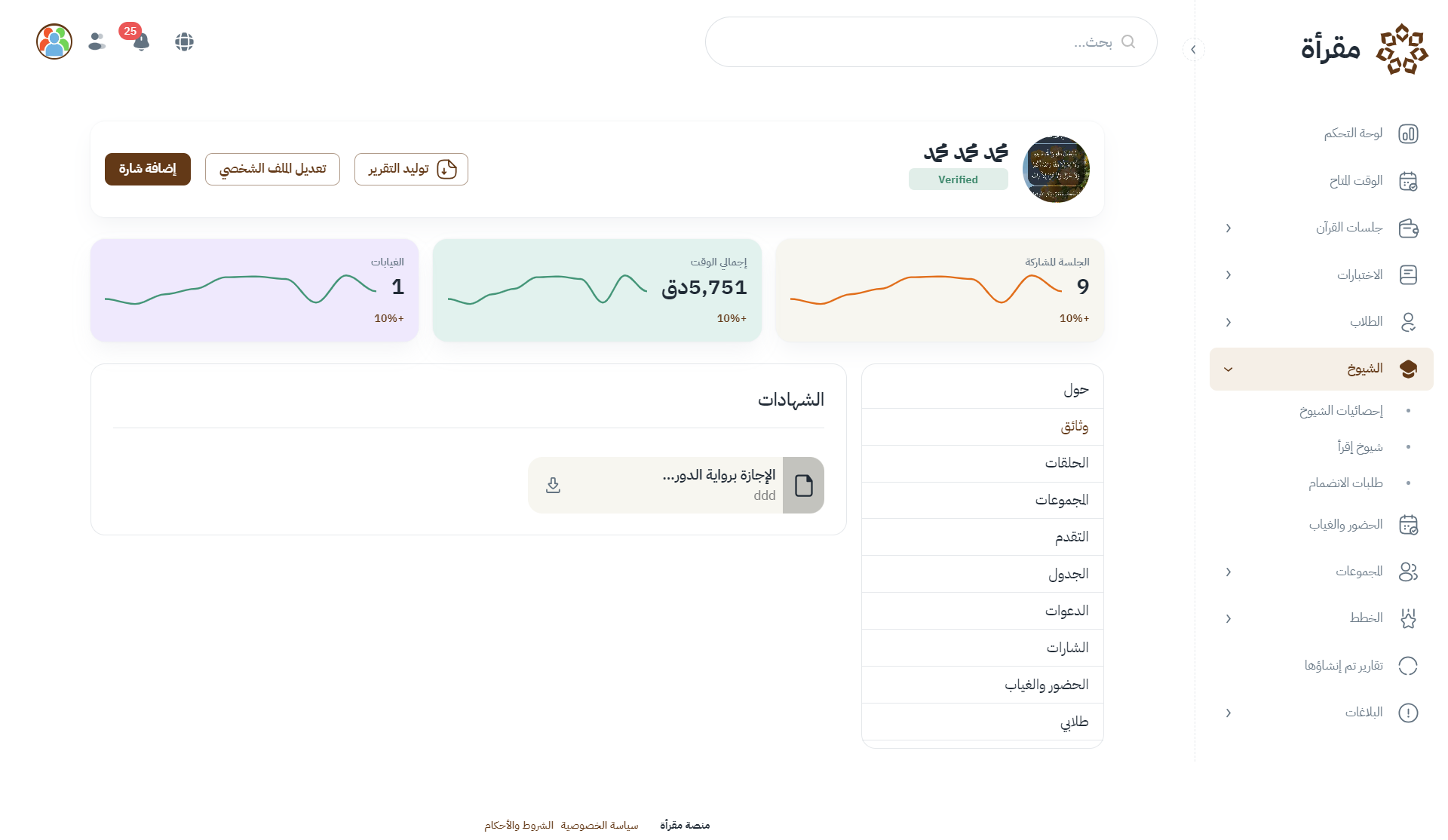Expand the الاختبارات submenu
Viewport: 1448px width, 840px height.
coord(1229,275)
